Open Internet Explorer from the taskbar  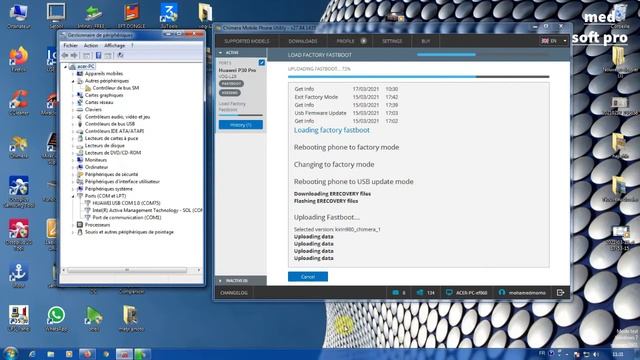pos(32,354)
